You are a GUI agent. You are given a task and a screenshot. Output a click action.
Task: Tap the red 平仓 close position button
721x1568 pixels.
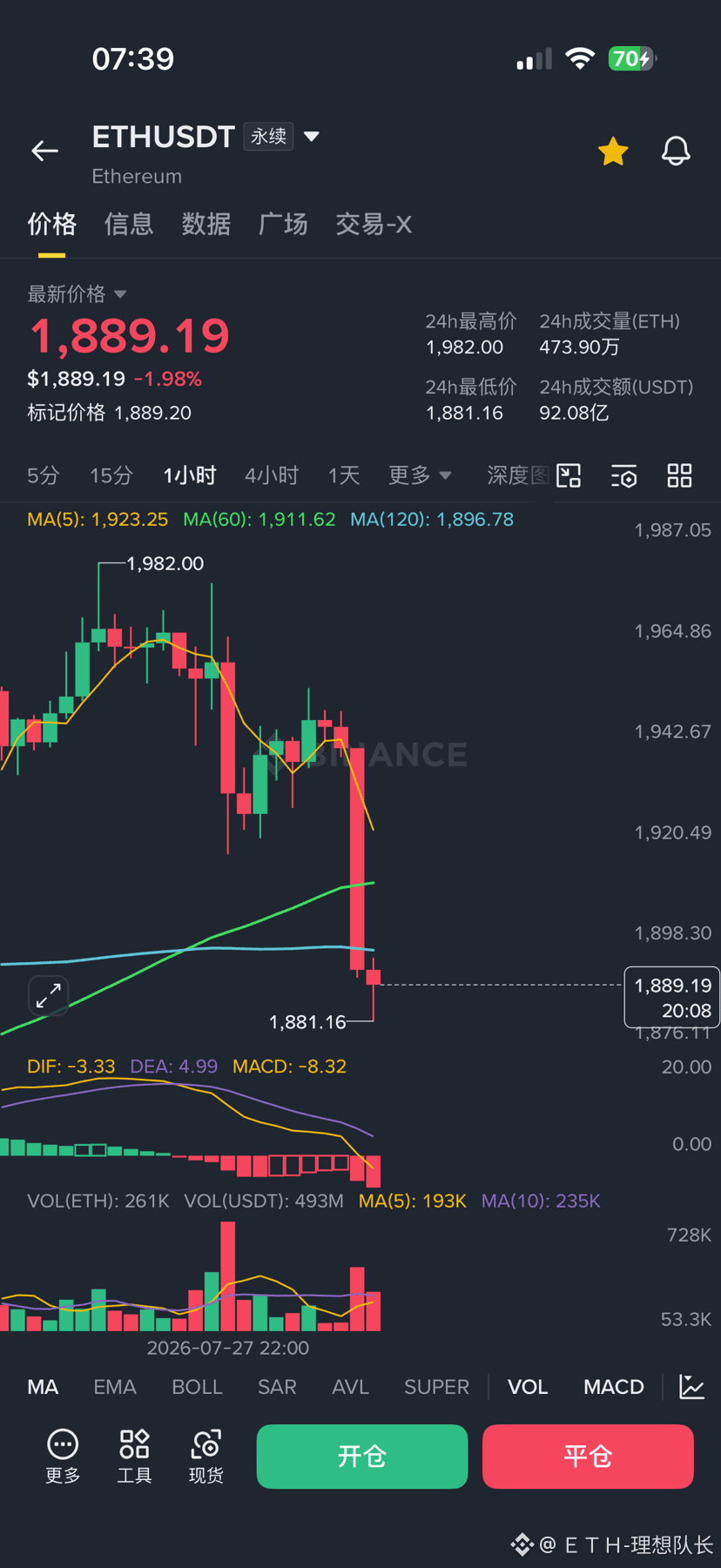(x=588, y=1457)
